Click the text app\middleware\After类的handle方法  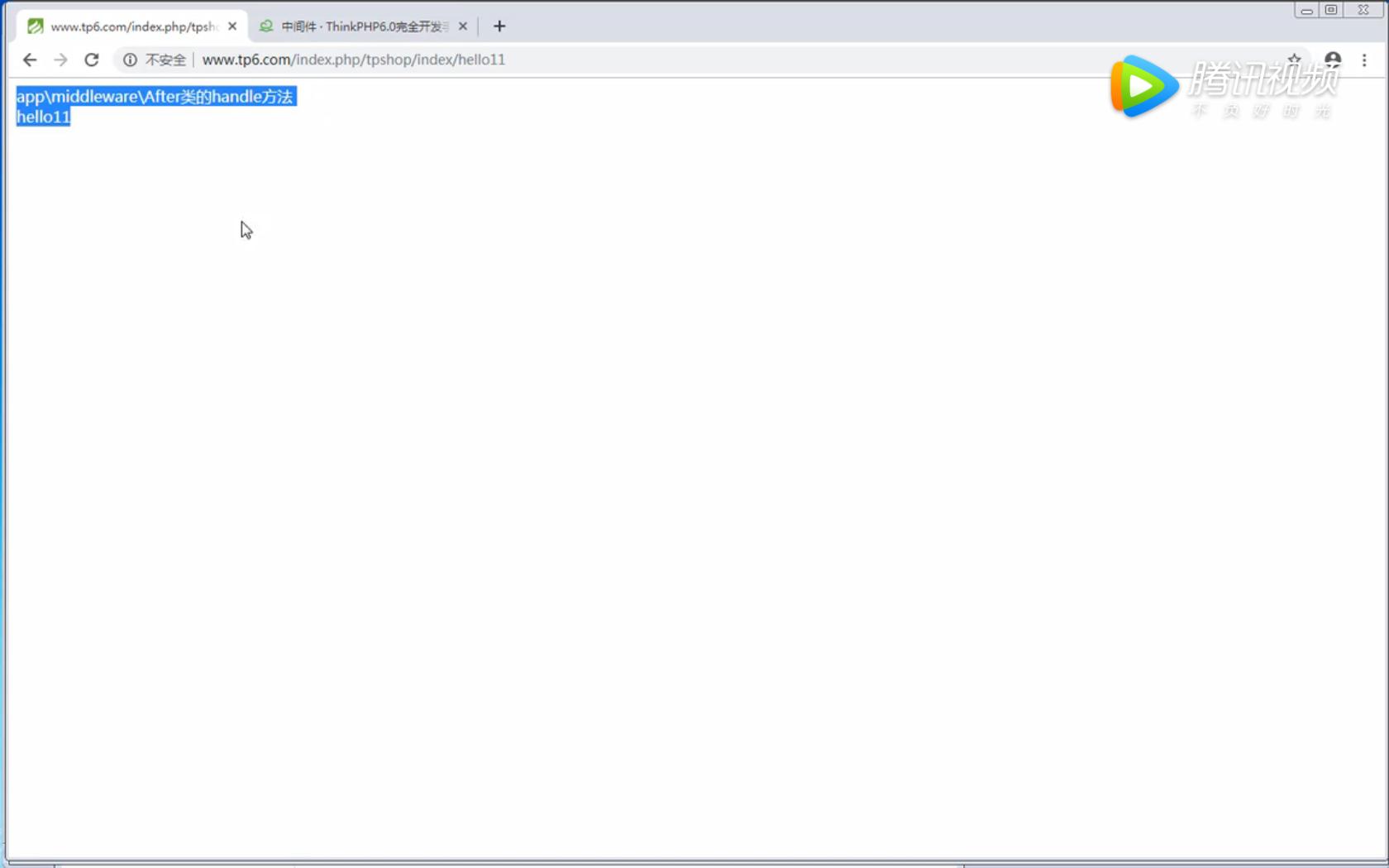[x=155, y=97]
